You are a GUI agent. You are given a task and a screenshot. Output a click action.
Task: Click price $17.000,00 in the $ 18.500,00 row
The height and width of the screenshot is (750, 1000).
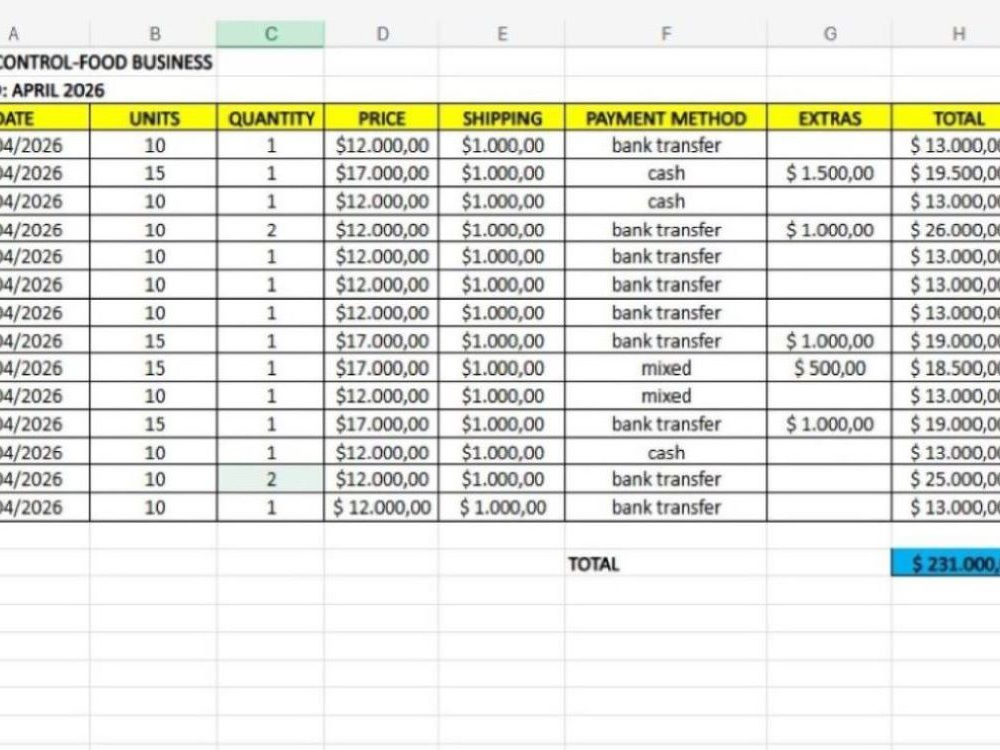[381, 368]
